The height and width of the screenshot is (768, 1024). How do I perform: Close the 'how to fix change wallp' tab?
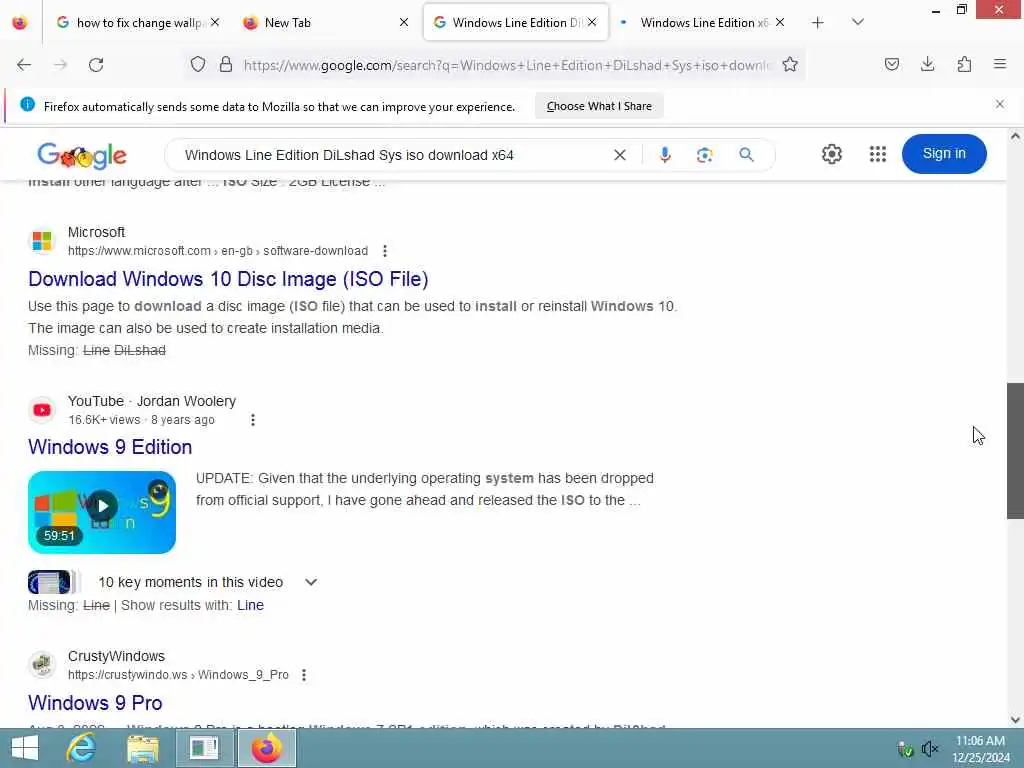[x=215, y=22]
